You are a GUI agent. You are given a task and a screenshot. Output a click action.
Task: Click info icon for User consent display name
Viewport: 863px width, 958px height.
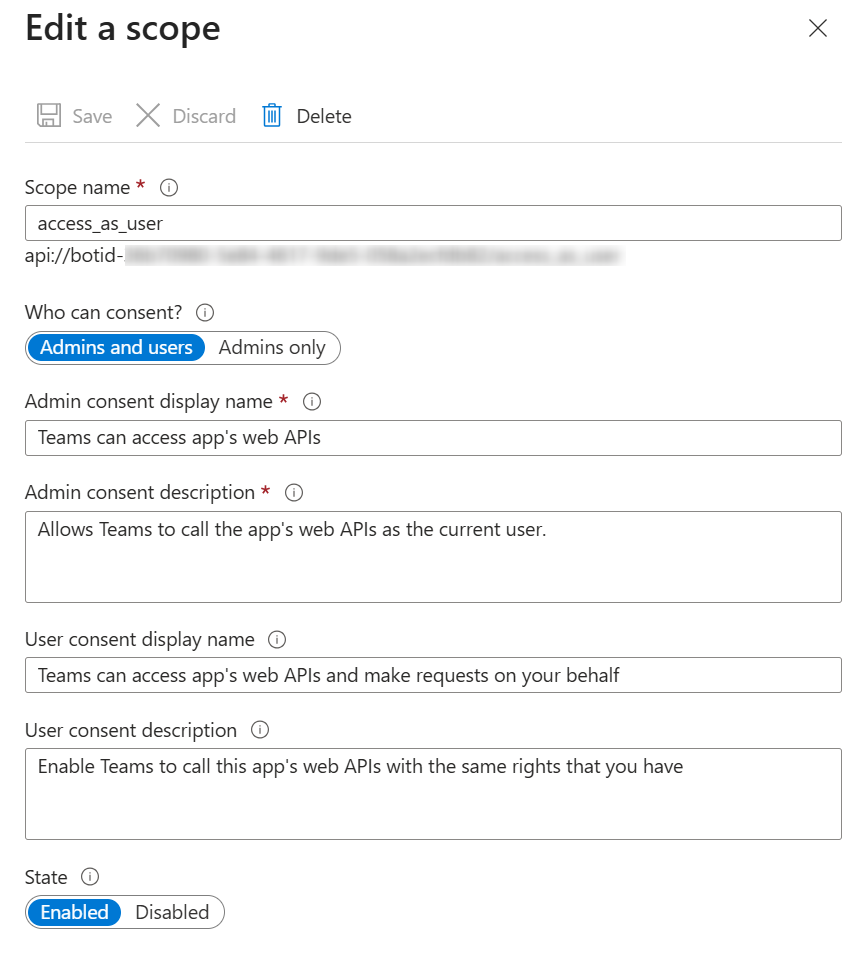click(278, 640)
